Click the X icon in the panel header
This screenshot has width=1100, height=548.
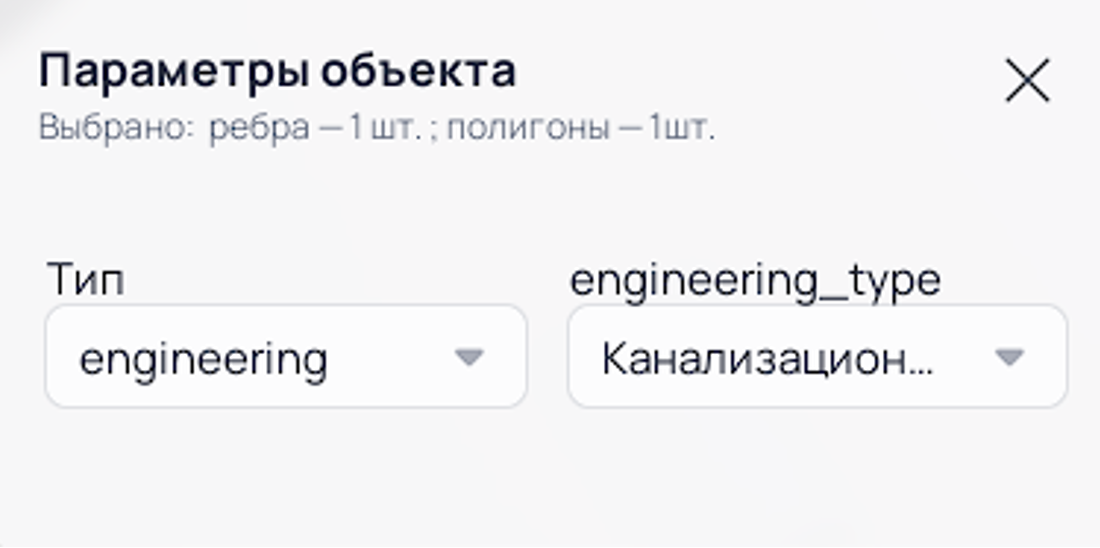click(x=1027, y=81)
